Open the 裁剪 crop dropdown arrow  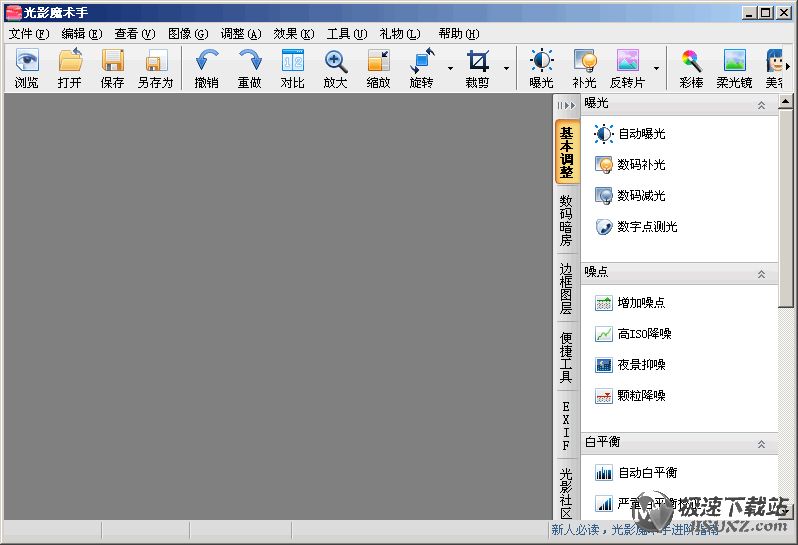[x=506, y=69]
